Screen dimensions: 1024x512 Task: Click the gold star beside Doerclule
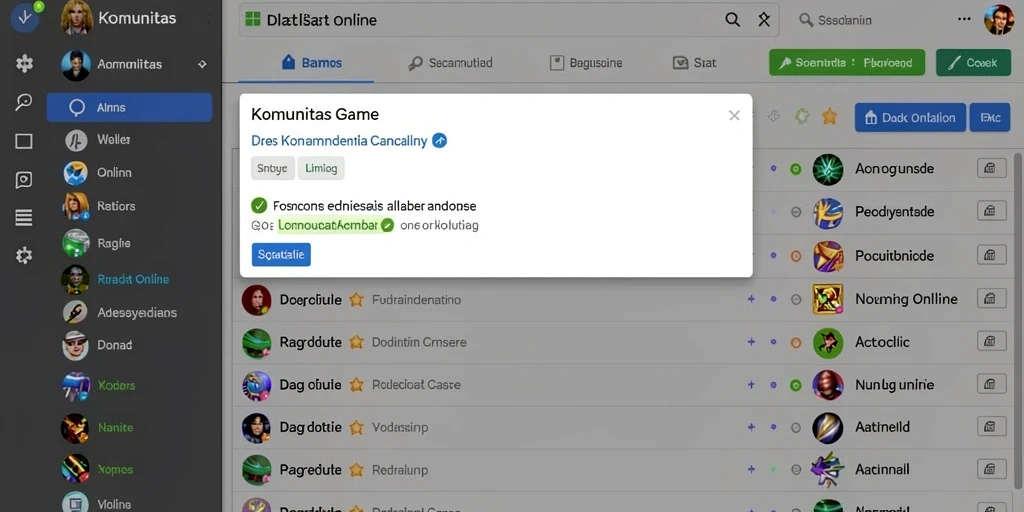click(x=356, y=300)
